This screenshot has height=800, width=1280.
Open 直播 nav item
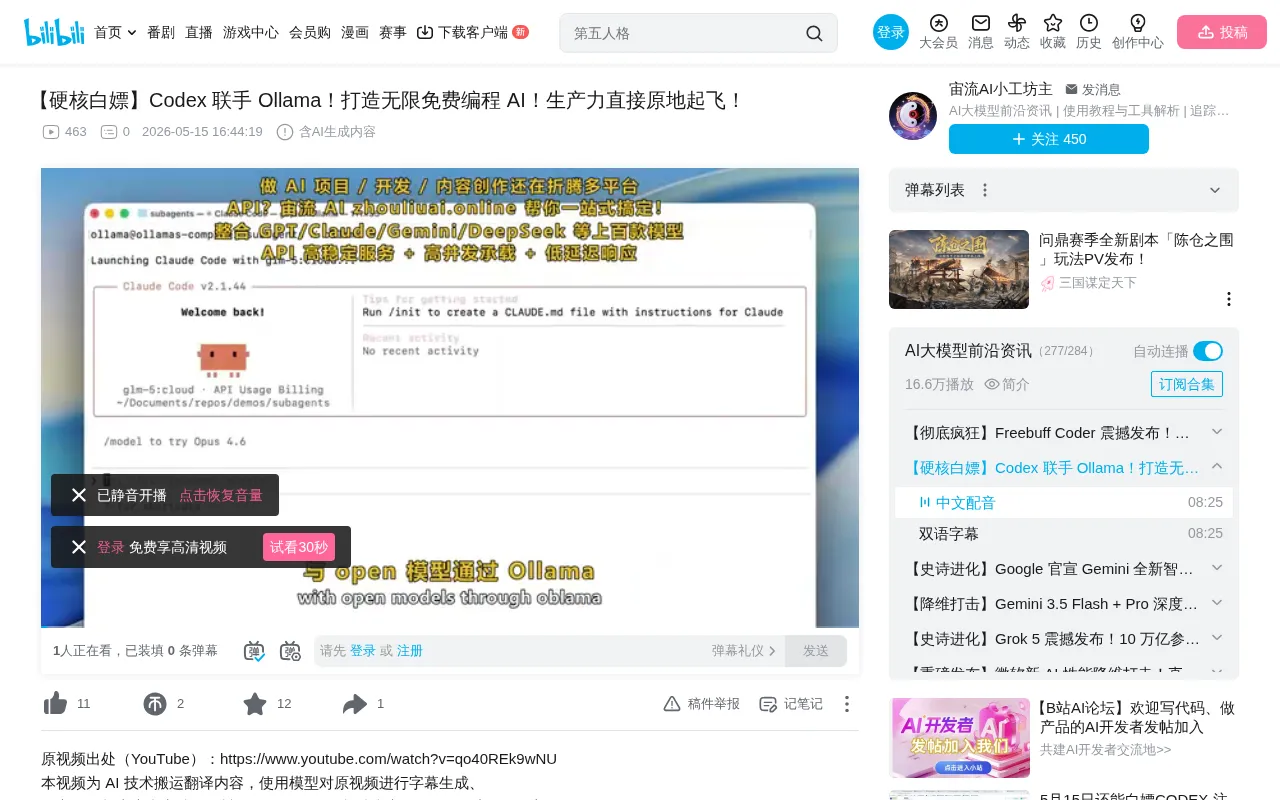[x=199, y=32]
